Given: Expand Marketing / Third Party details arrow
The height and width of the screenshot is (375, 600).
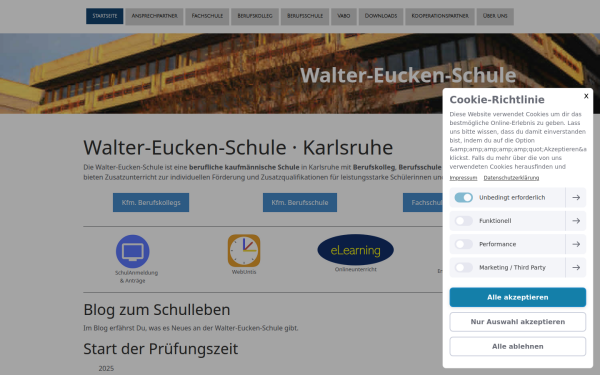Looking at the screenshot, I should click(576, 267).
